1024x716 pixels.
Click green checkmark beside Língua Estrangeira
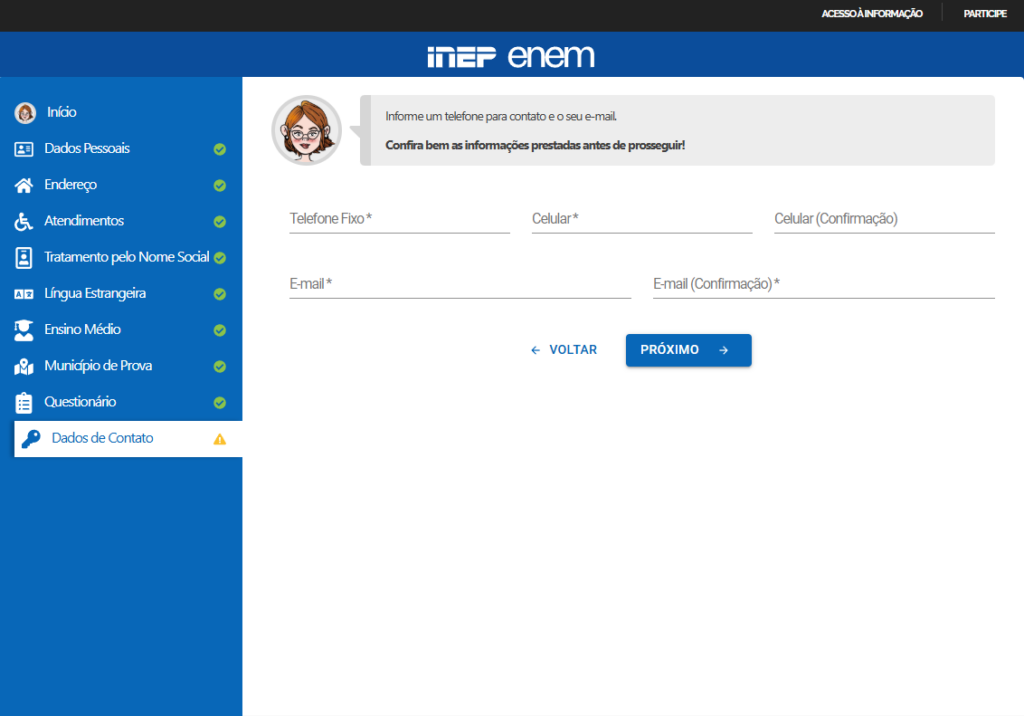[x=220, y=294]
